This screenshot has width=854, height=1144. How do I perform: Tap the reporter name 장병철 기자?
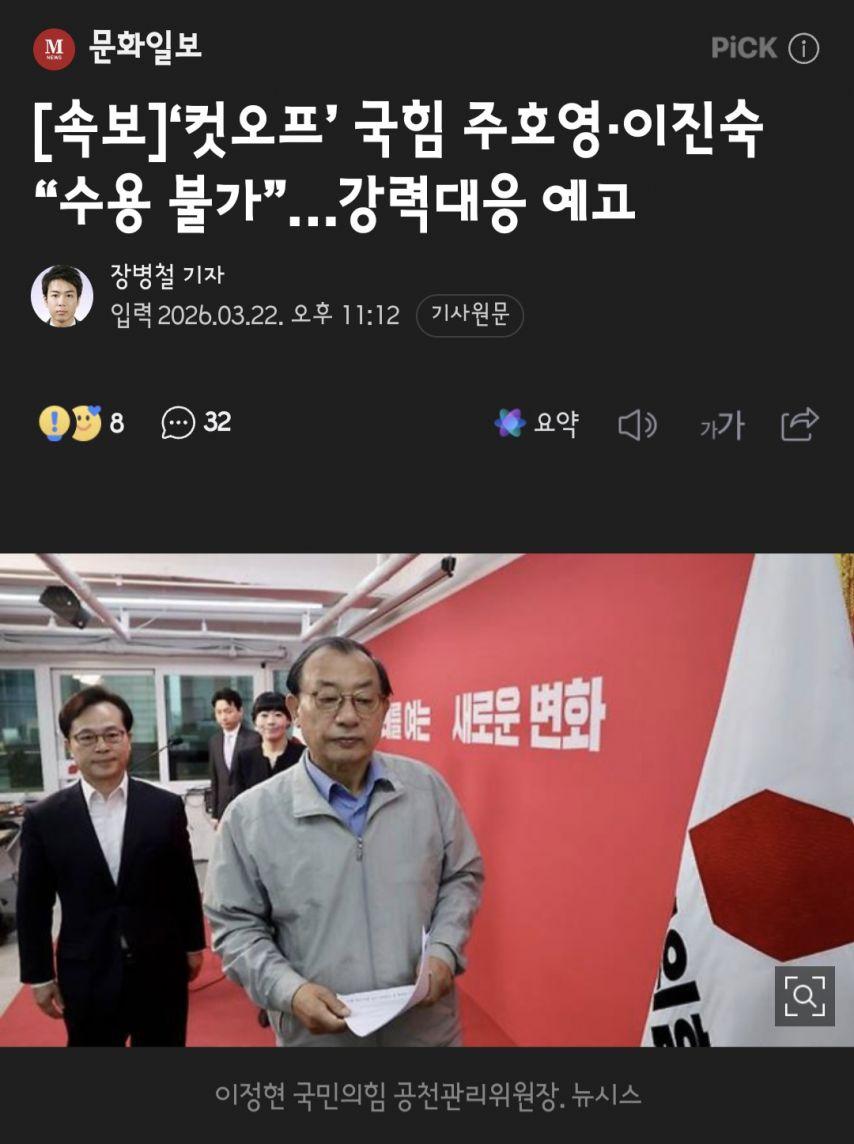[x=166, y=275]
